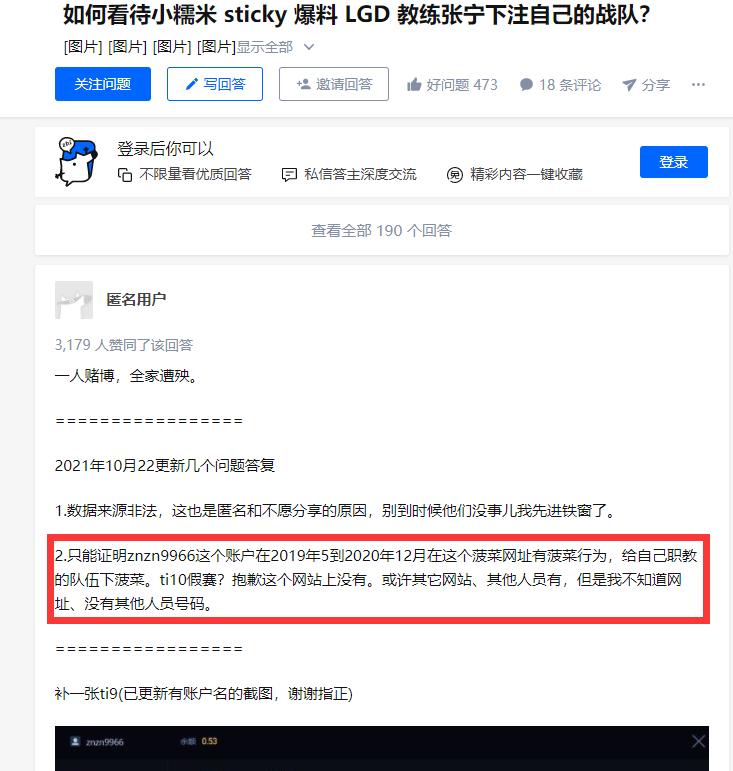
Task: Click the blue 登录 login button
Action: (x=674, y=162)
